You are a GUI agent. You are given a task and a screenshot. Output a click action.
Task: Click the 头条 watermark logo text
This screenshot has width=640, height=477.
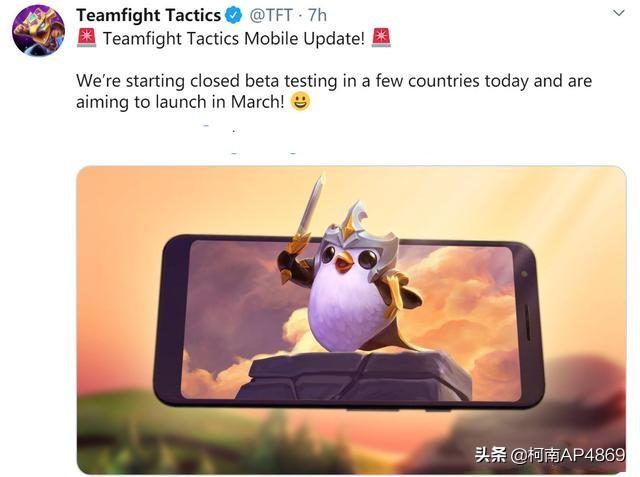[491, 455]
